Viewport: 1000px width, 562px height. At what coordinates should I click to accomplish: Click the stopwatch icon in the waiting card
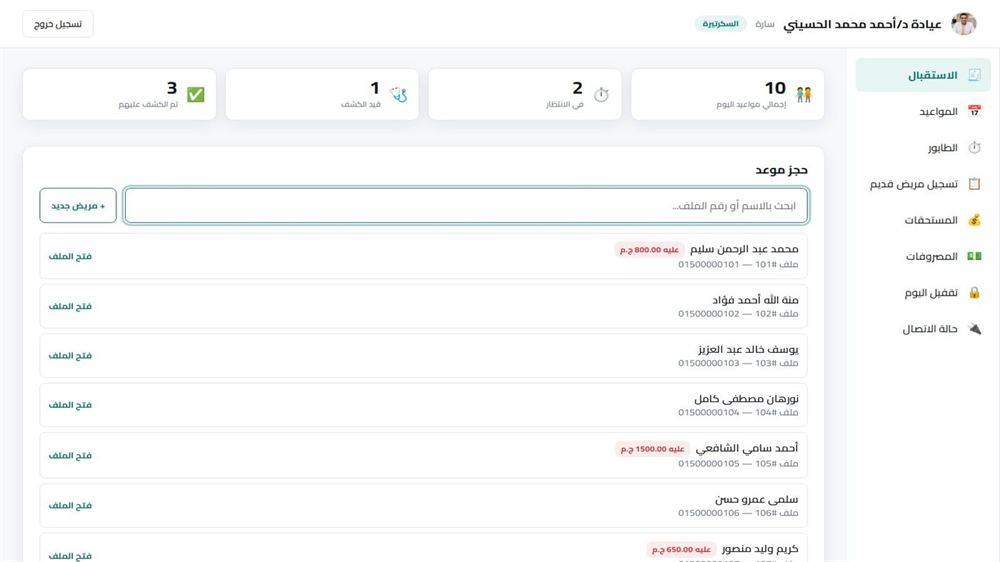pos(601,94)
